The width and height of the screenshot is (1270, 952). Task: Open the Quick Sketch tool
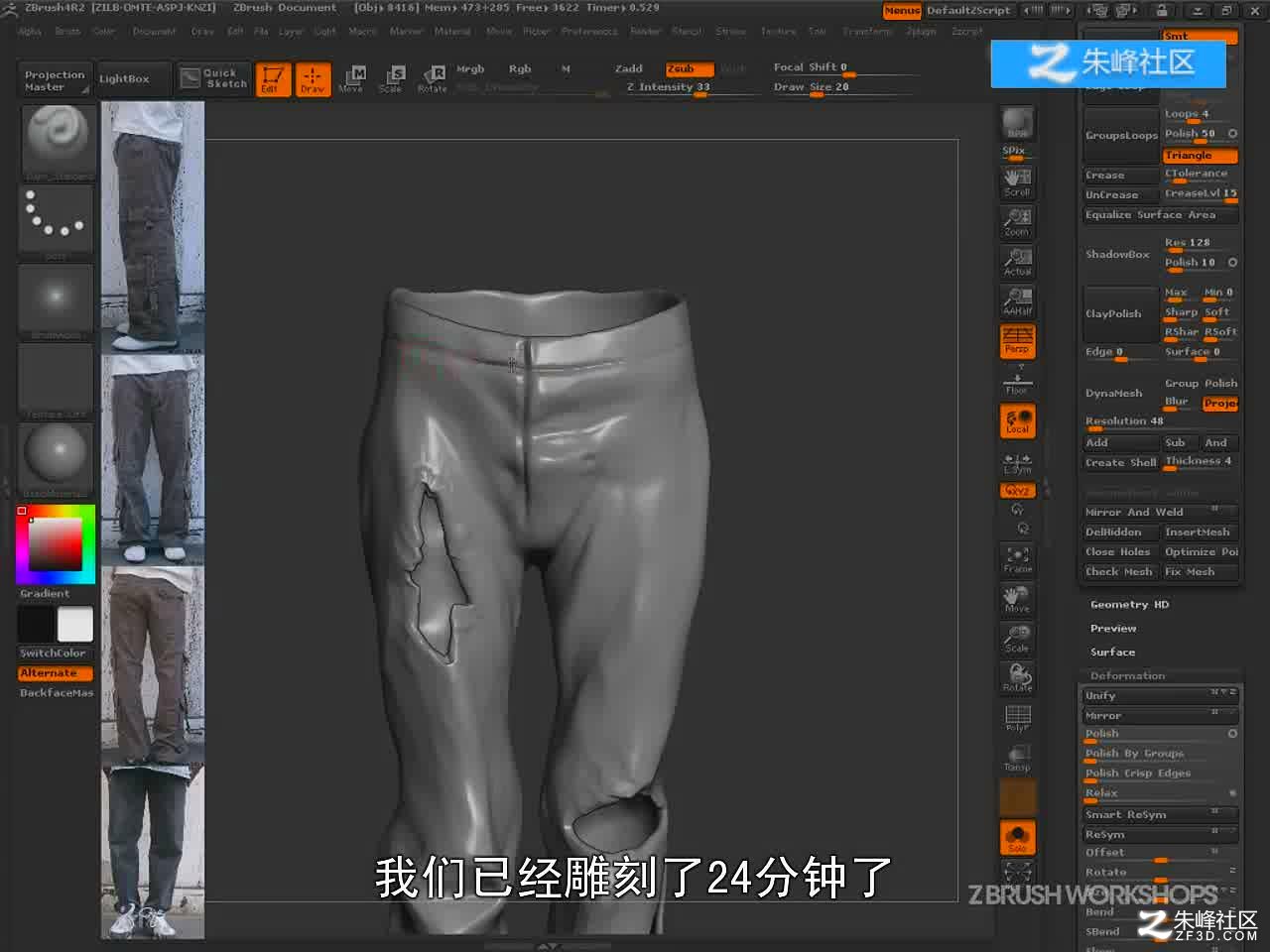(x=214, y=78)
